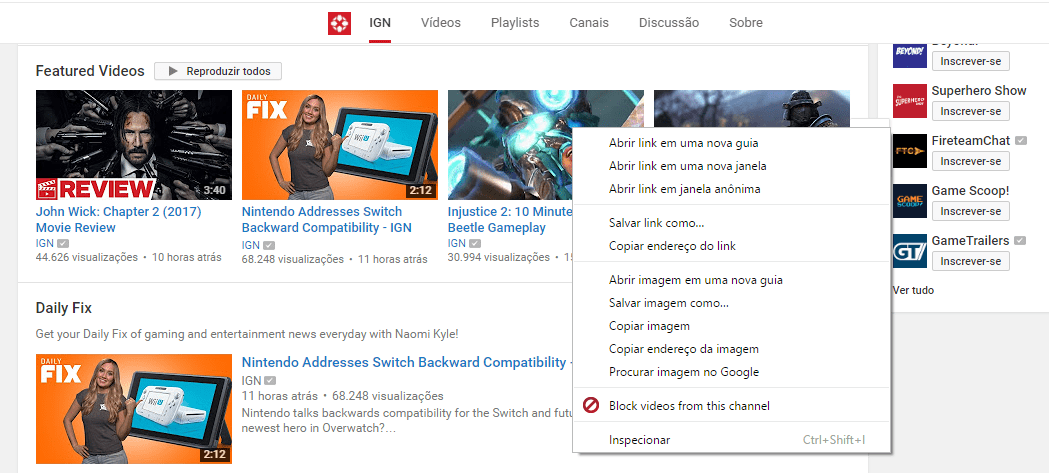Choose Procurar imagem no Google
Viewport: 1049px width, 473px height.
pos(732,371)
